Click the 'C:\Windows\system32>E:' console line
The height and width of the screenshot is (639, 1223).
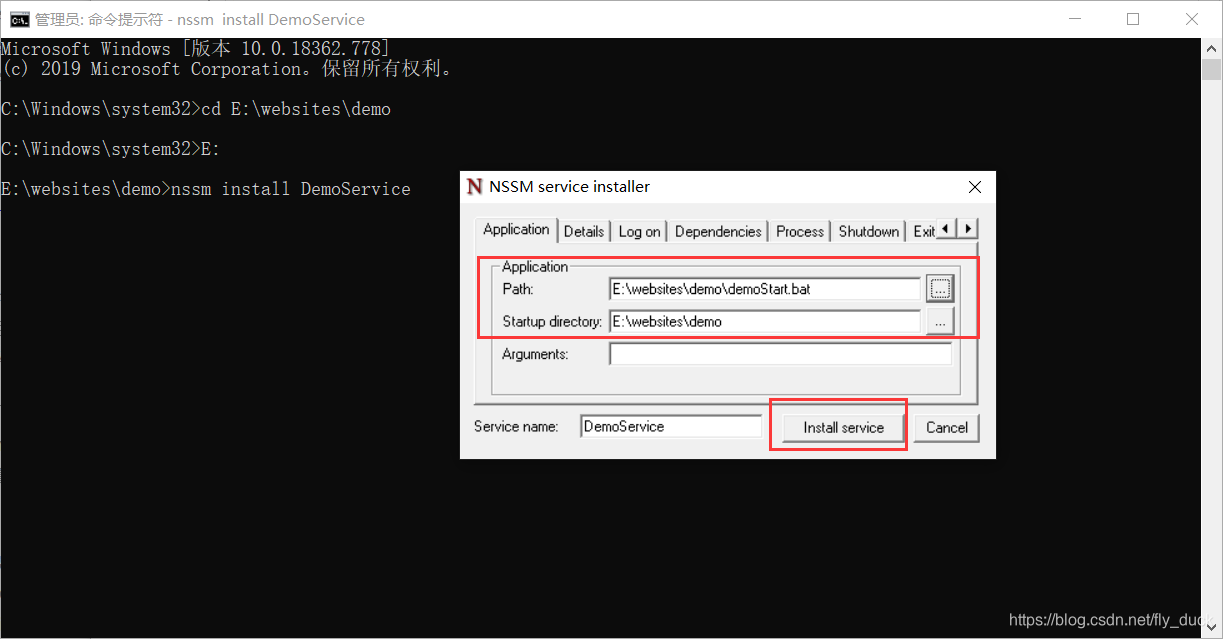point(111,149)
